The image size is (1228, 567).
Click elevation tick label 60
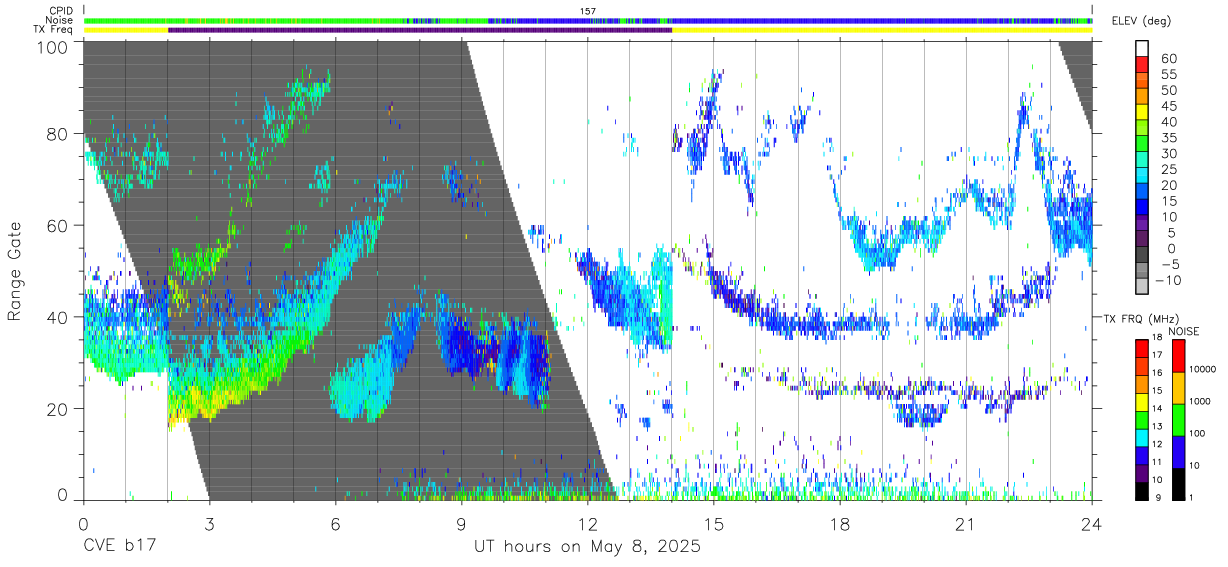(1167, 59)
